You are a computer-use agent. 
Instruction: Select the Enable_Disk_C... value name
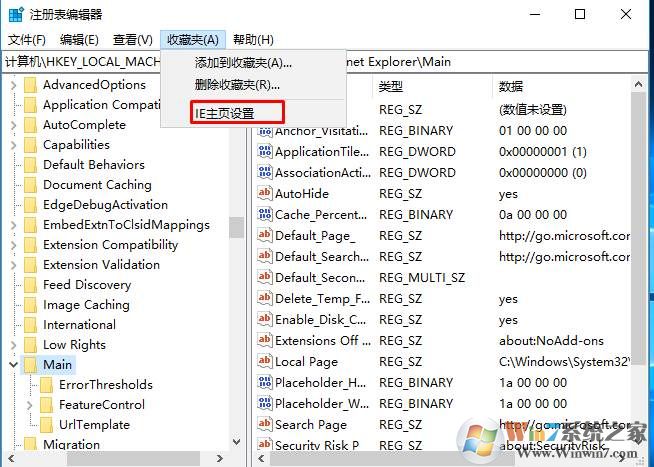coord(320,320)
